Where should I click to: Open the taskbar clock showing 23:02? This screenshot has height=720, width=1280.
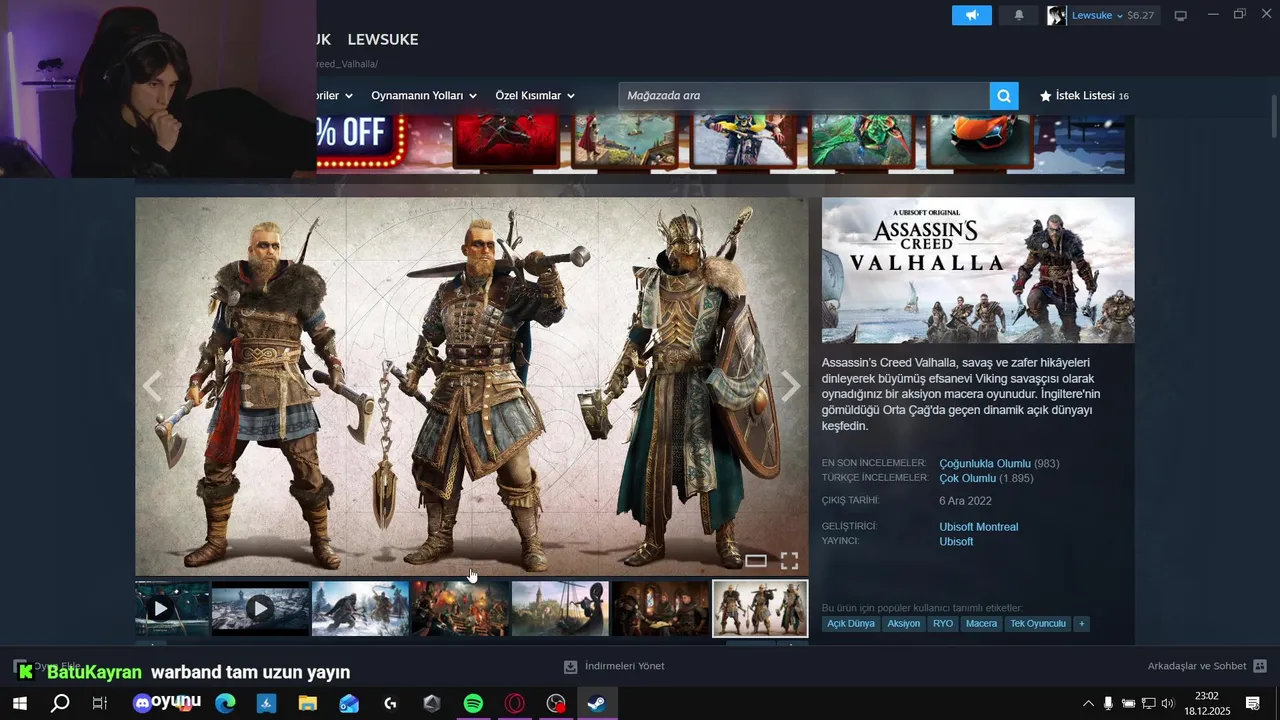click(1207, 704)
